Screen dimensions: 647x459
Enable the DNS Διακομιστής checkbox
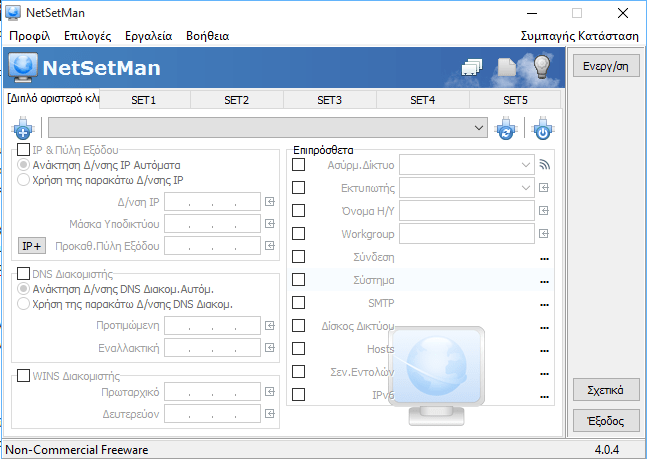[x=23, y=273]
